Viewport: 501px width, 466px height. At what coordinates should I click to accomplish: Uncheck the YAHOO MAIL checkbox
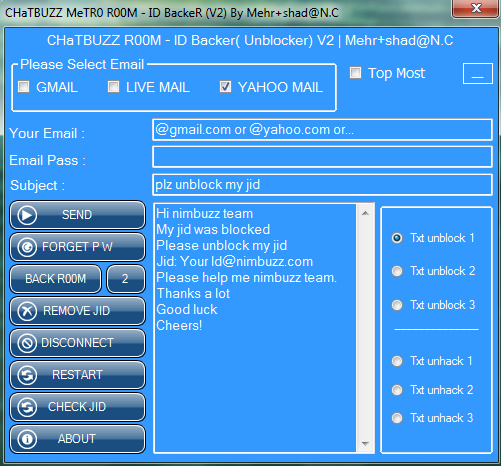(x=225, y=87)
